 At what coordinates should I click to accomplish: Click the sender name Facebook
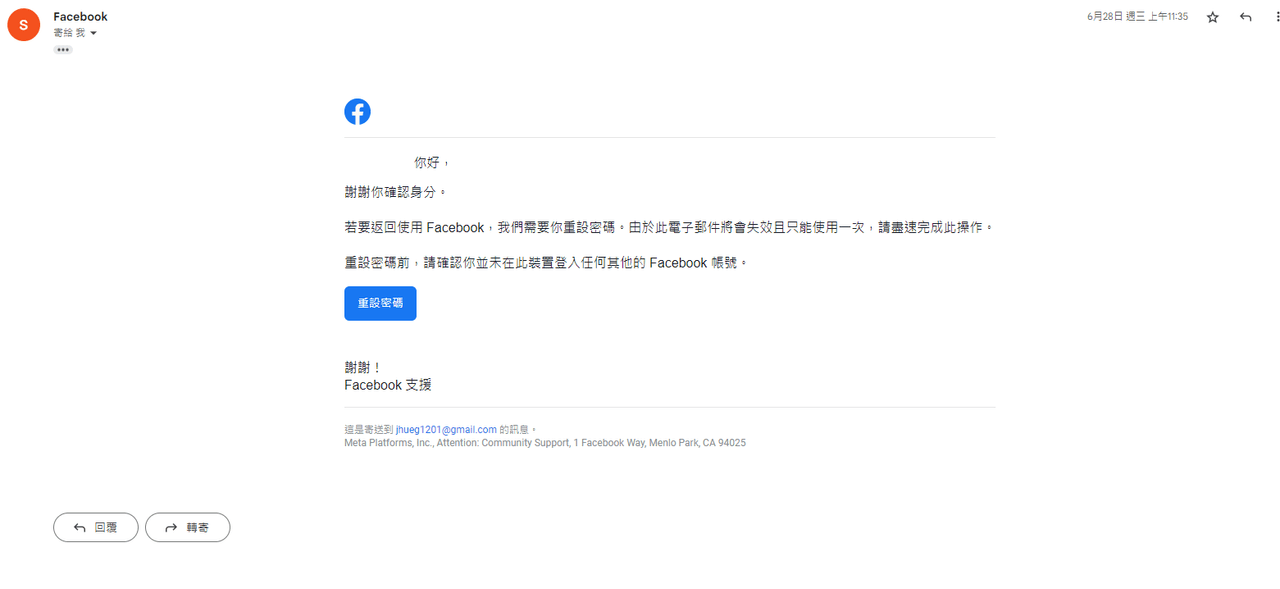[80, 17]
